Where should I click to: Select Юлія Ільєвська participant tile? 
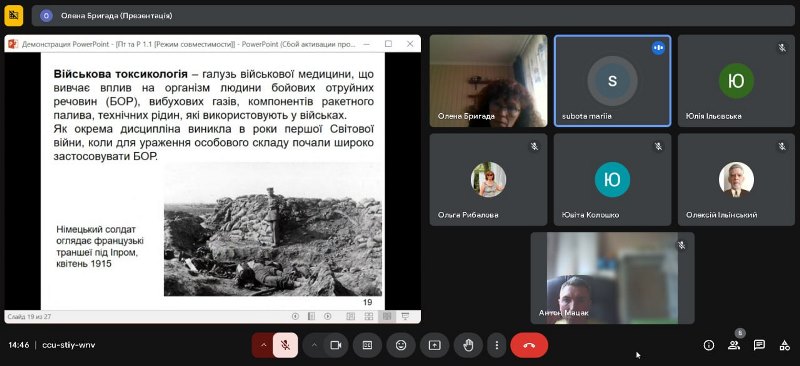click(736, 81)
